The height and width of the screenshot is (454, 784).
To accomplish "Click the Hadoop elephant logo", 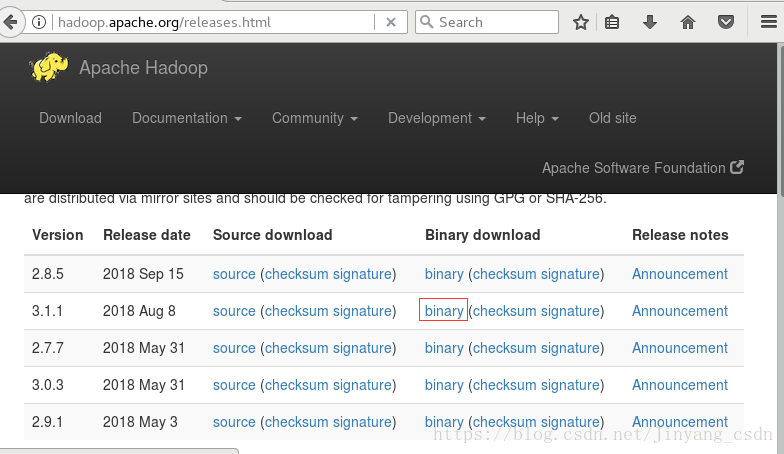I will (48, 66).
